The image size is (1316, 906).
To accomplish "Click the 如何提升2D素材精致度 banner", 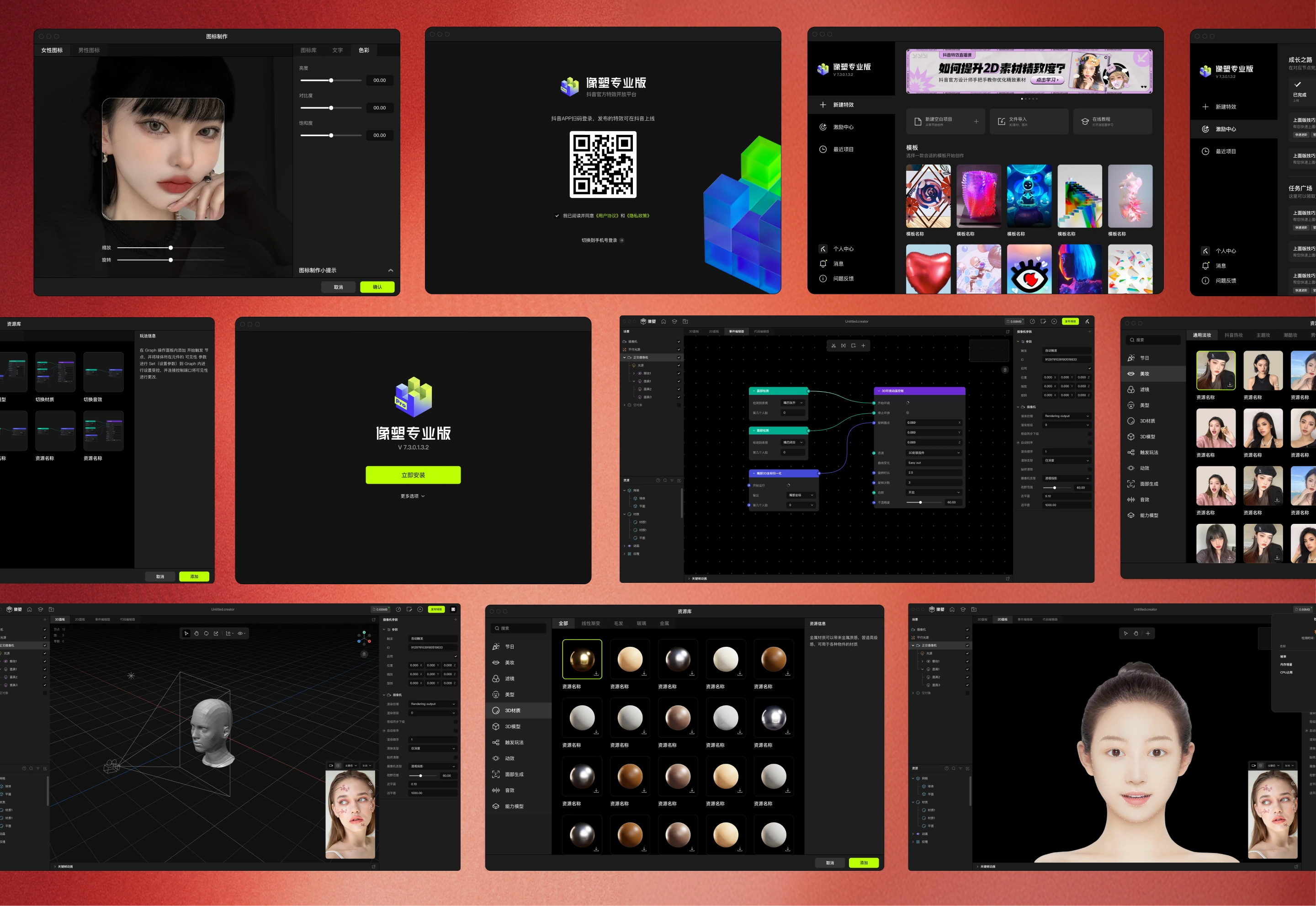I will point(1029,71).
